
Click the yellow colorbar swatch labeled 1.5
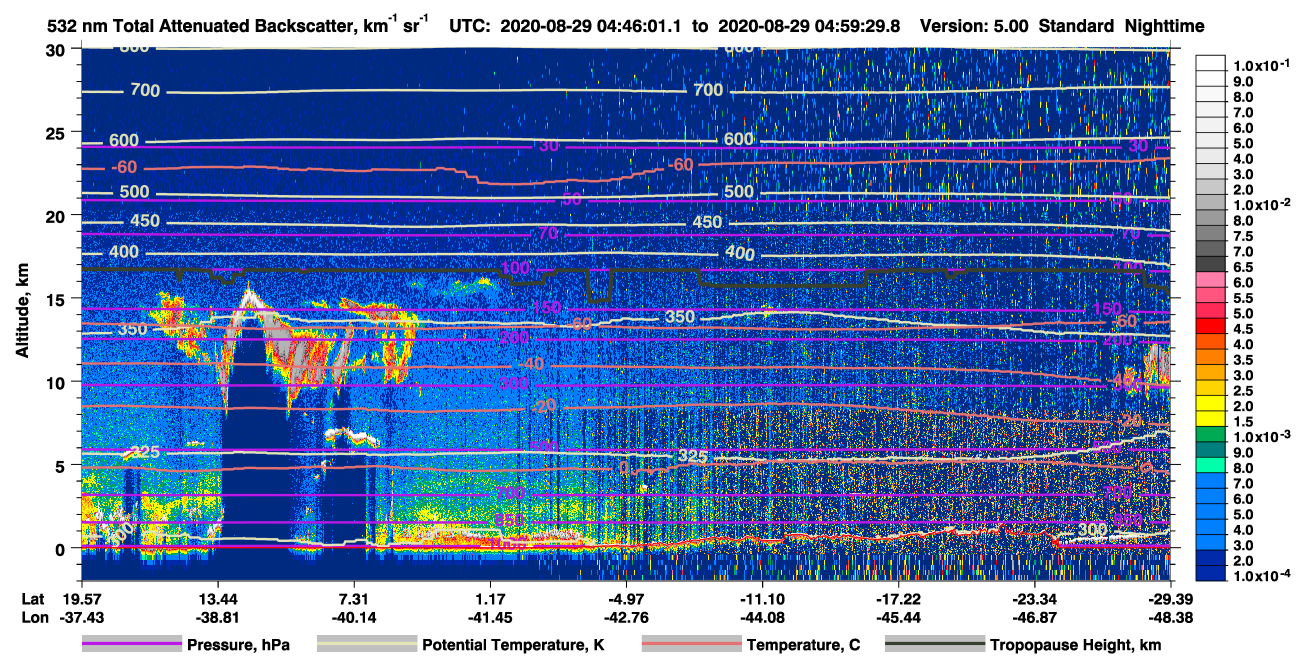pyautogui.click(x=1212, y=418)
